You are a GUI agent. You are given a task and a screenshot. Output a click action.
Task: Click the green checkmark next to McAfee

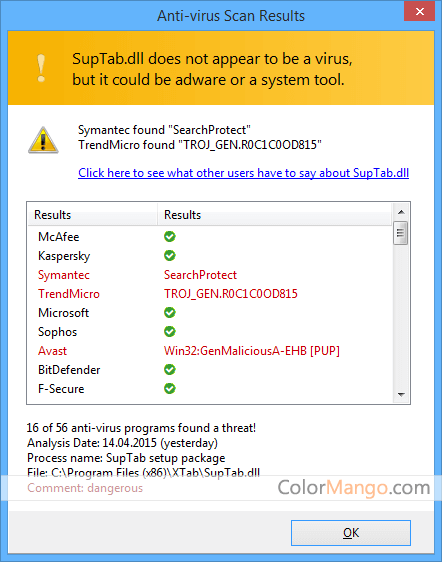(x=170, y=237)
